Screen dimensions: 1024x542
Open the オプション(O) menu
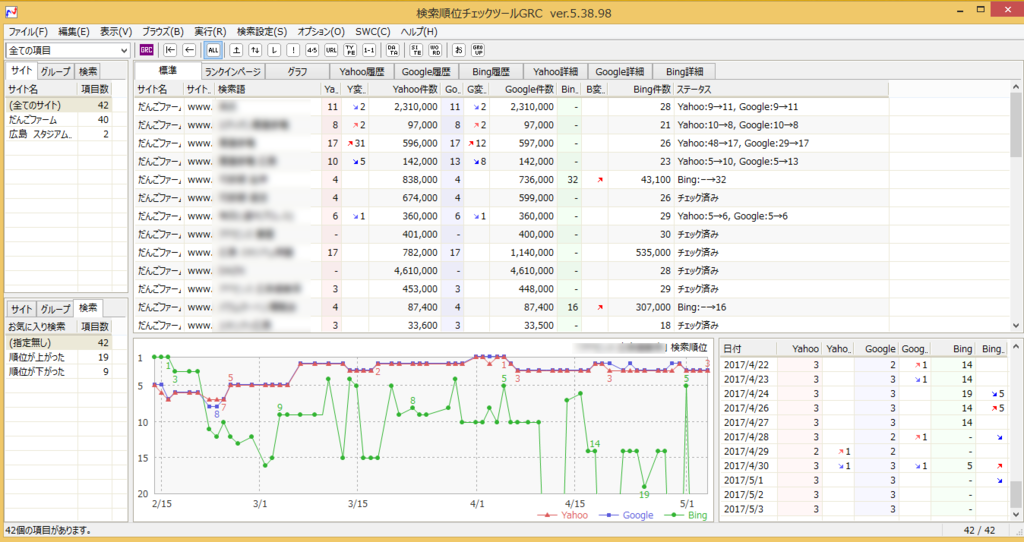(x=321, y=31)
